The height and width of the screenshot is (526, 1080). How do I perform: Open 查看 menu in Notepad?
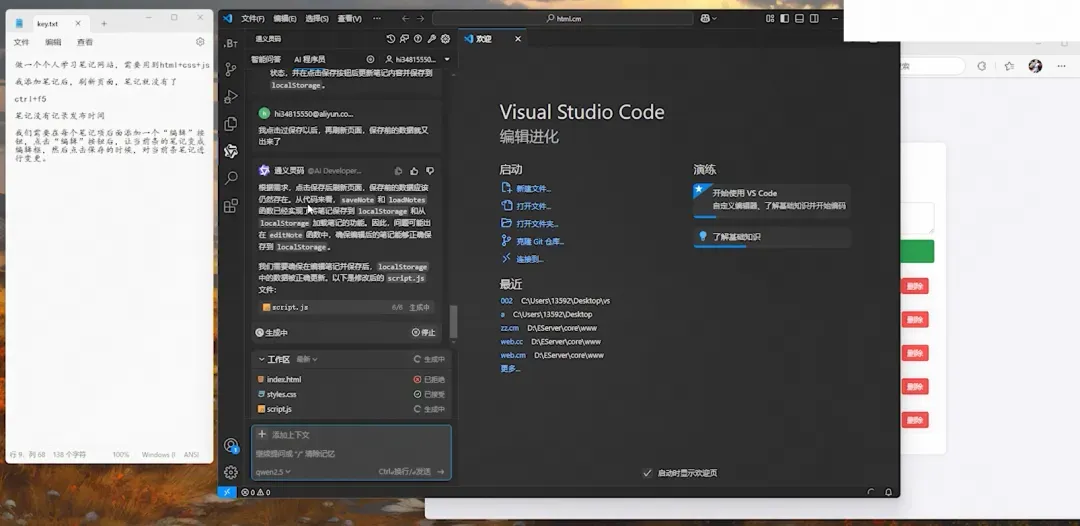85,42
